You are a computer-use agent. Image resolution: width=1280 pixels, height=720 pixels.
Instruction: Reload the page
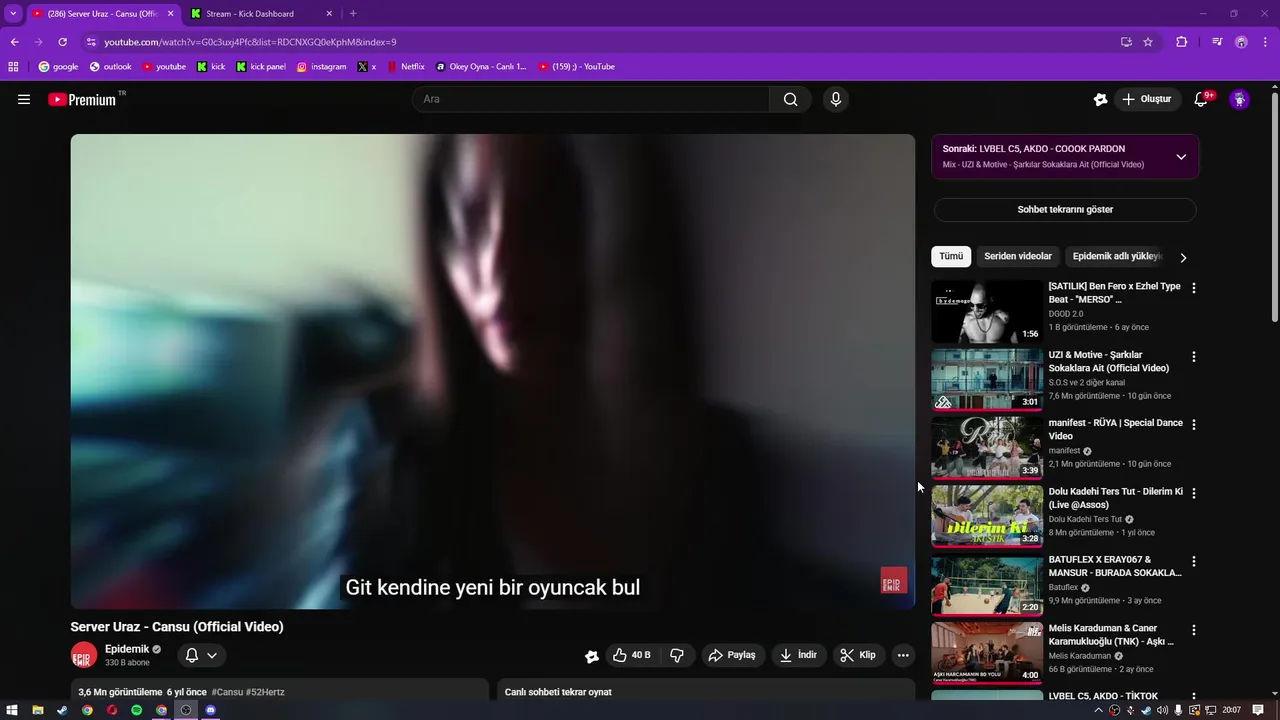click(x=62, y=42)
